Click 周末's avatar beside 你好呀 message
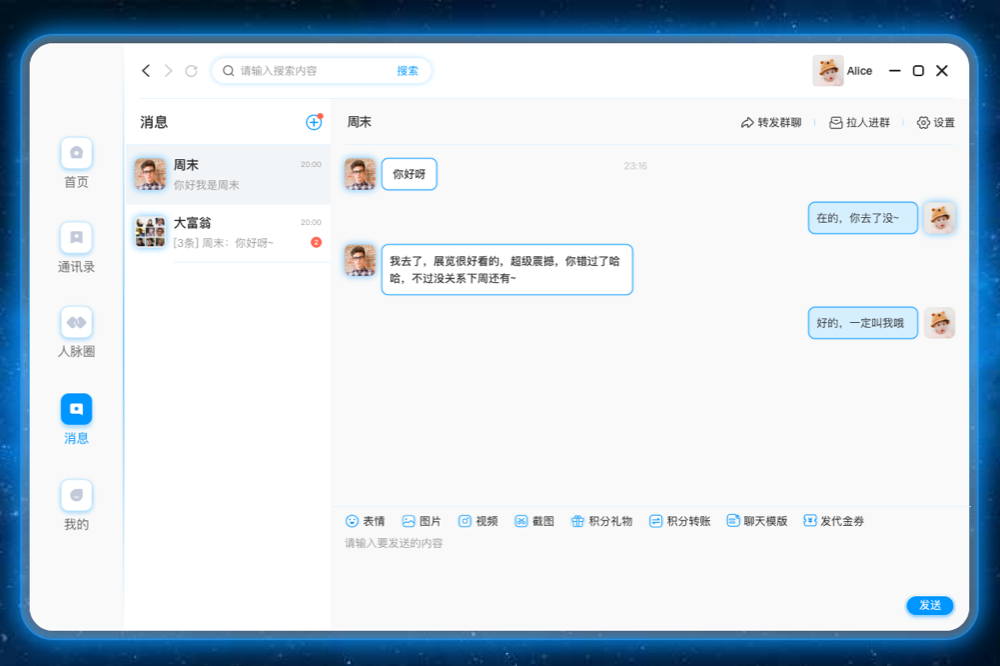This screenshot has height=666, width=1000. tap(360, 174)
